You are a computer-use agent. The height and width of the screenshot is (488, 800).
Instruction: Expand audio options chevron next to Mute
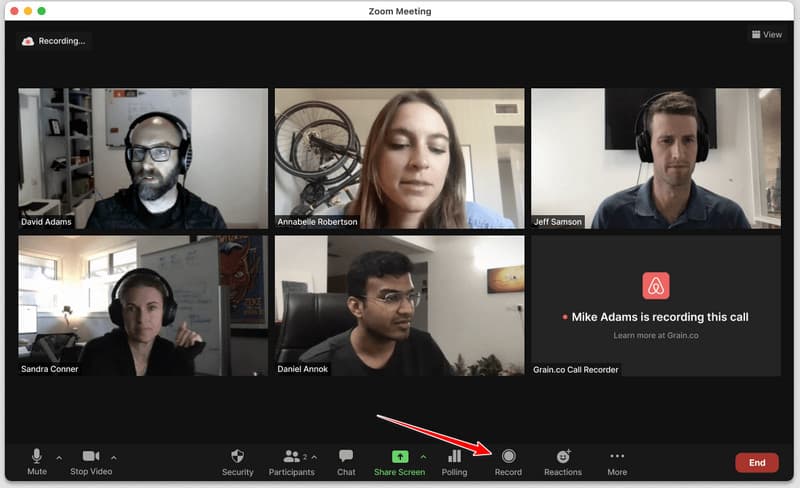(59, 458)
